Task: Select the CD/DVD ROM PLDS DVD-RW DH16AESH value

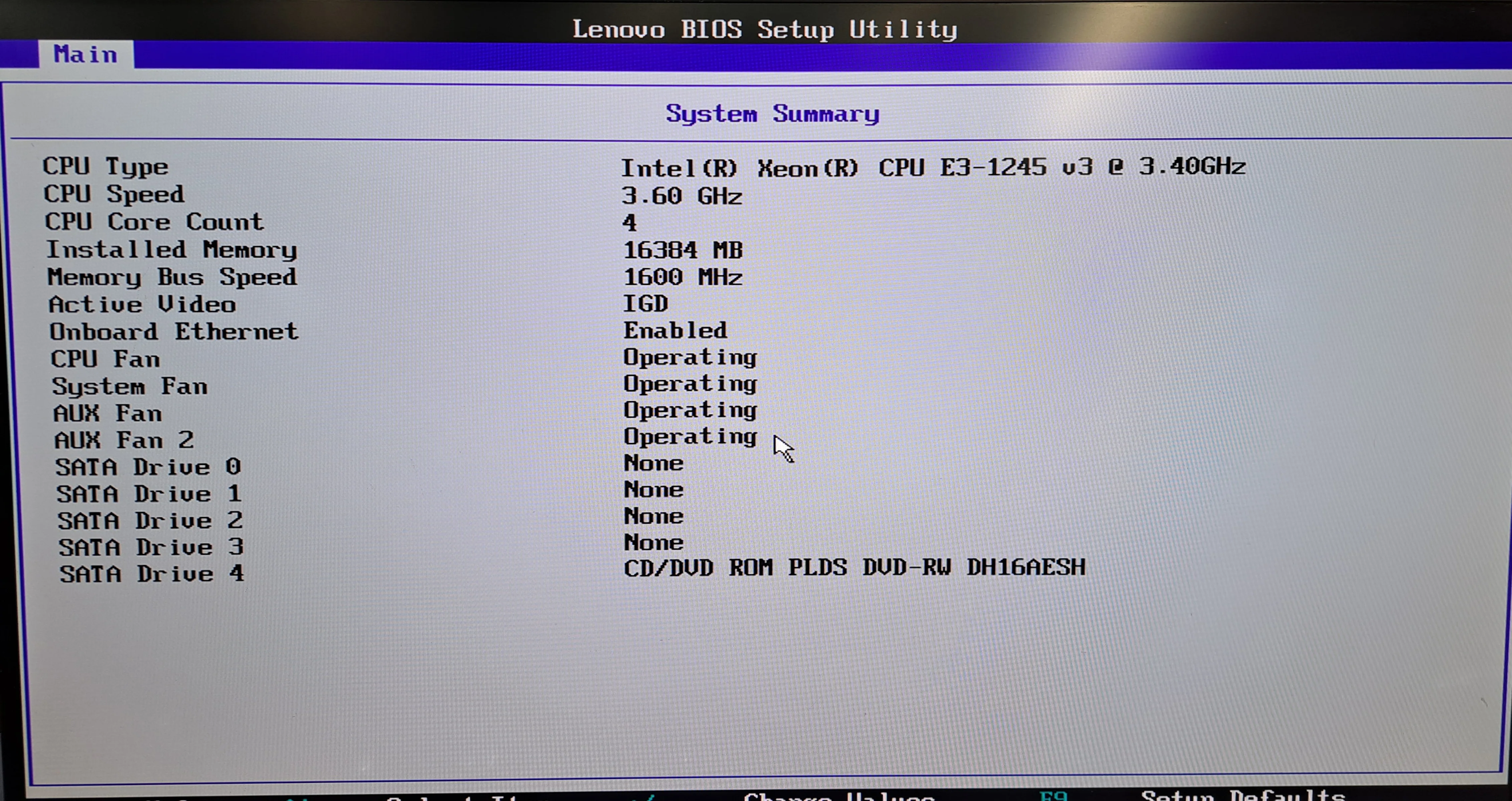Action: pos(855,568)
